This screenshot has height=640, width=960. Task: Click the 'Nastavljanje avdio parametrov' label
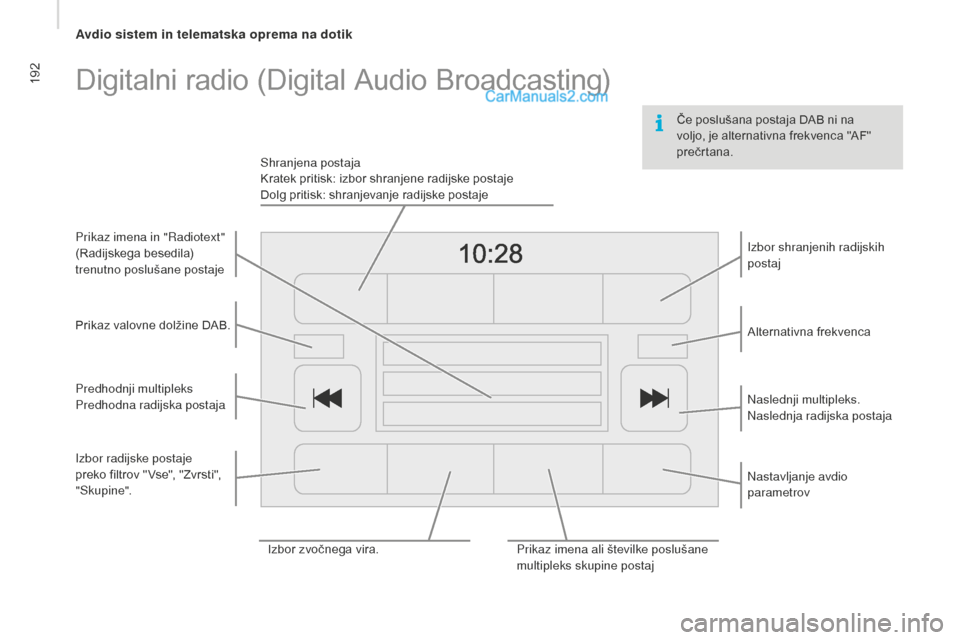(797, 484)
